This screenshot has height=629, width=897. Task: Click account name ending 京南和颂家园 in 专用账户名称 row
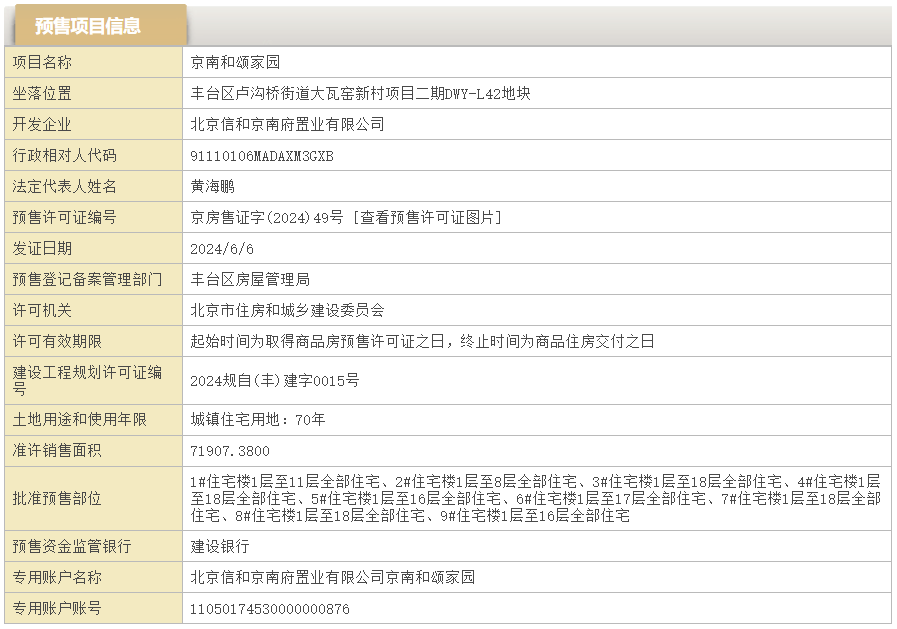(332, 577)
